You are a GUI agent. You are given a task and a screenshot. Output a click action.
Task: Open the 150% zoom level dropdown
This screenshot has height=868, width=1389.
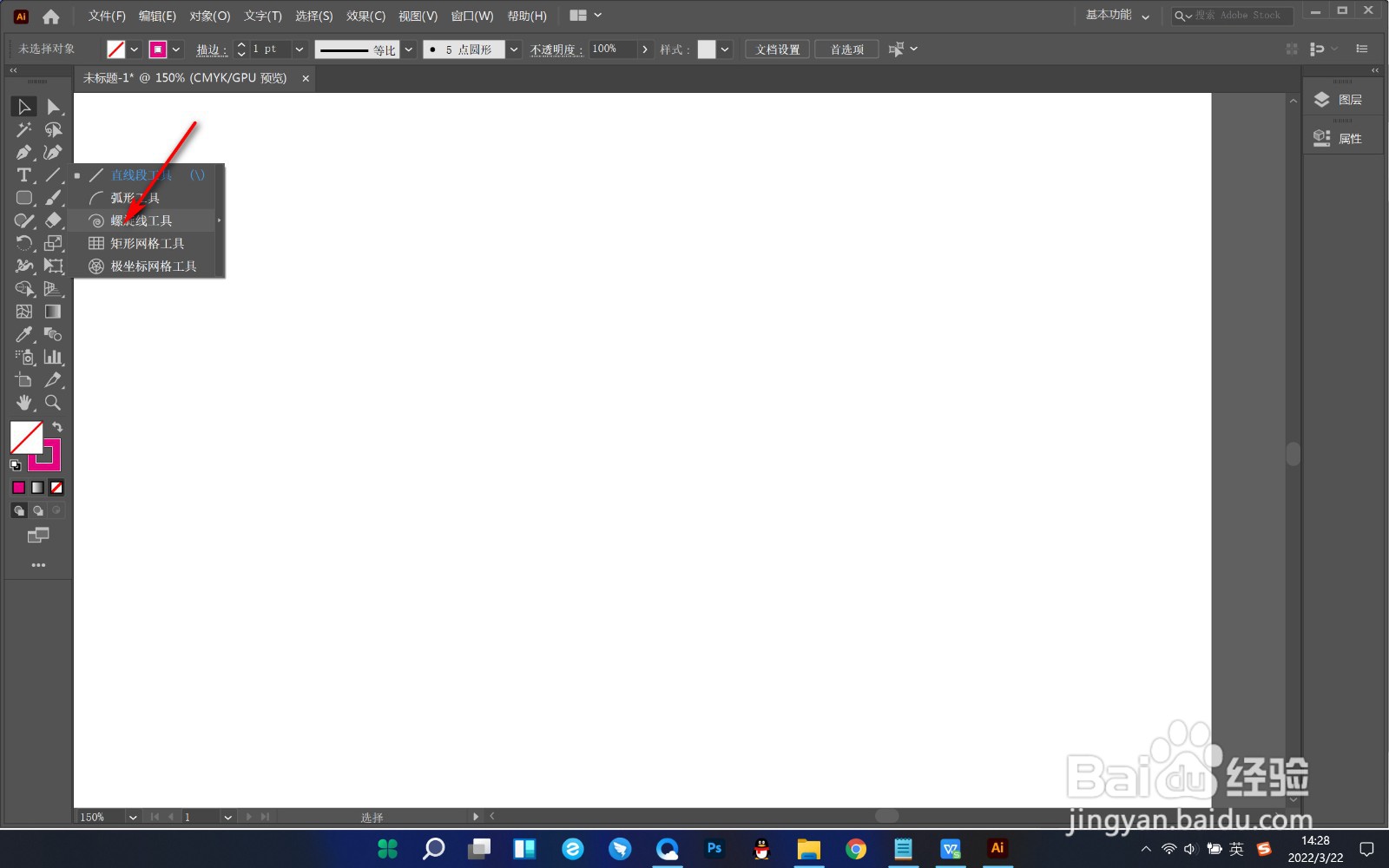pos(133,817)
